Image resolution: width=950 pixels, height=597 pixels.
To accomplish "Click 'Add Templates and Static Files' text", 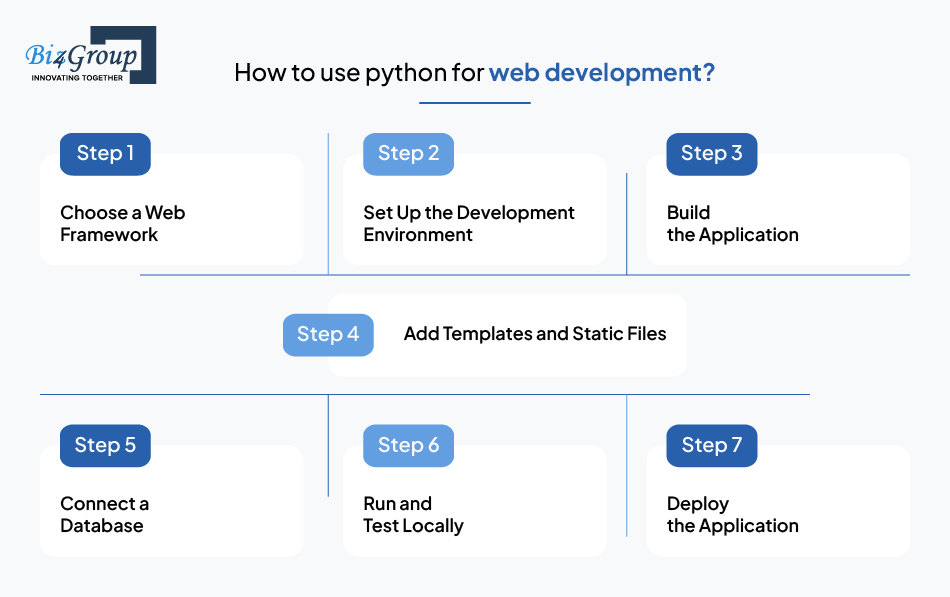I will point(535,334).
